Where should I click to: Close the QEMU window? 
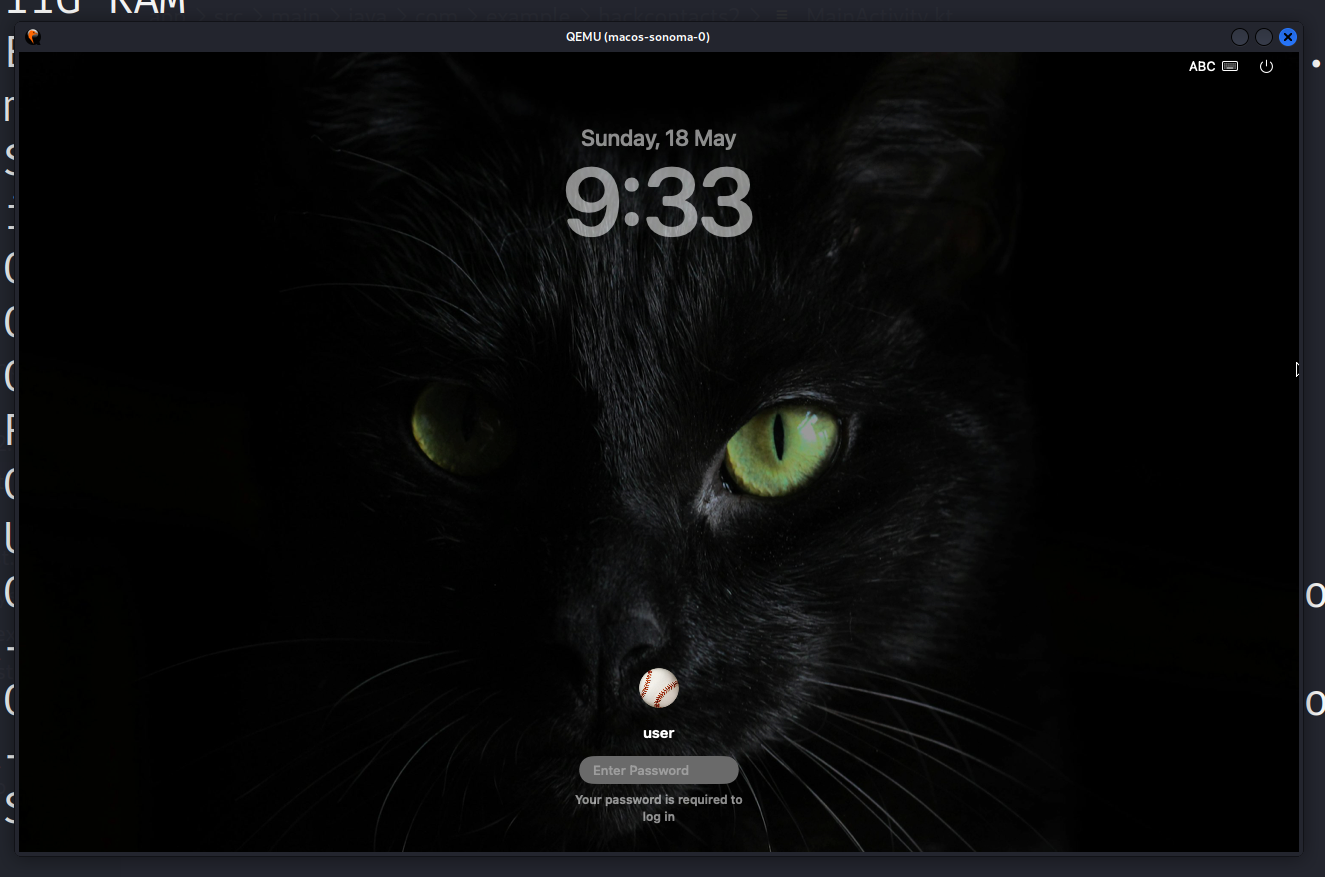tap(1288, 37)
